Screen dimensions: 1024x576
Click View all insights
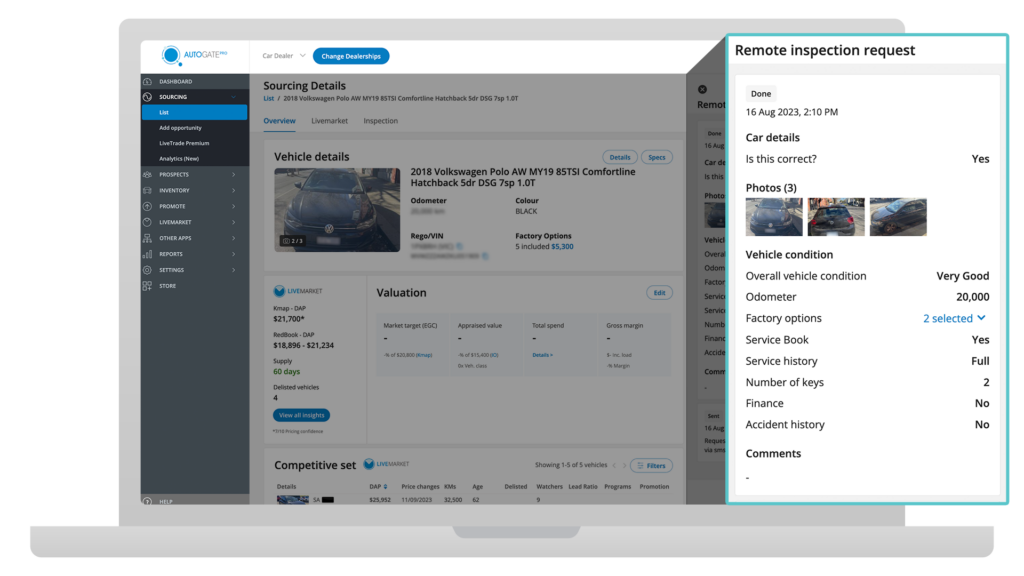tap(301, 414)
